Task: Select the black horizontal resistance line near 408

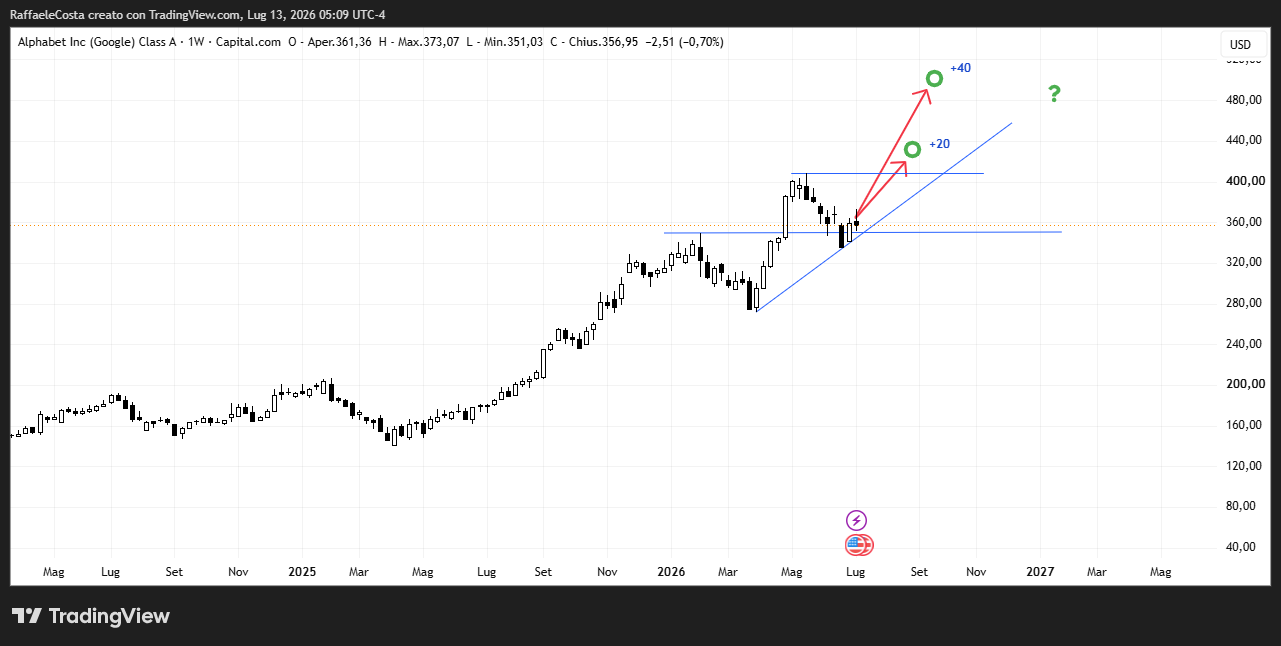Action: (x=887, y=174)
